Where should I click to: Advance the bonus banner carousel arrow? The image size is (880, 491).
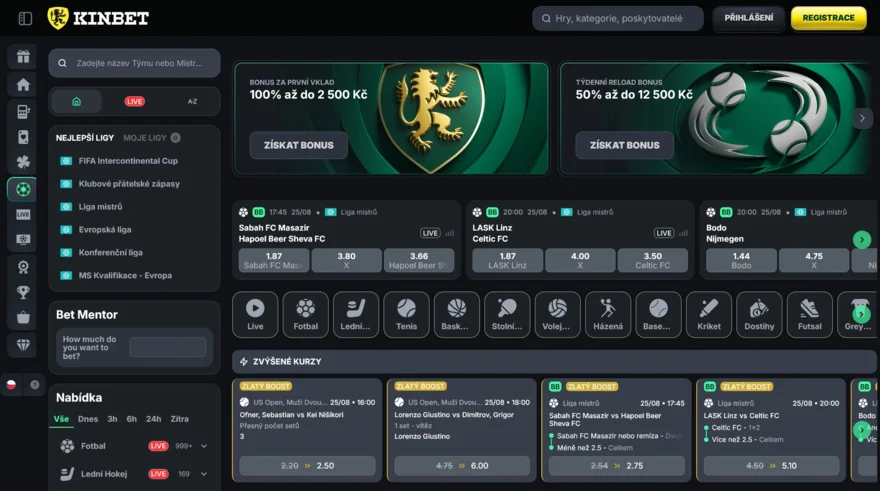coord(862,118)
